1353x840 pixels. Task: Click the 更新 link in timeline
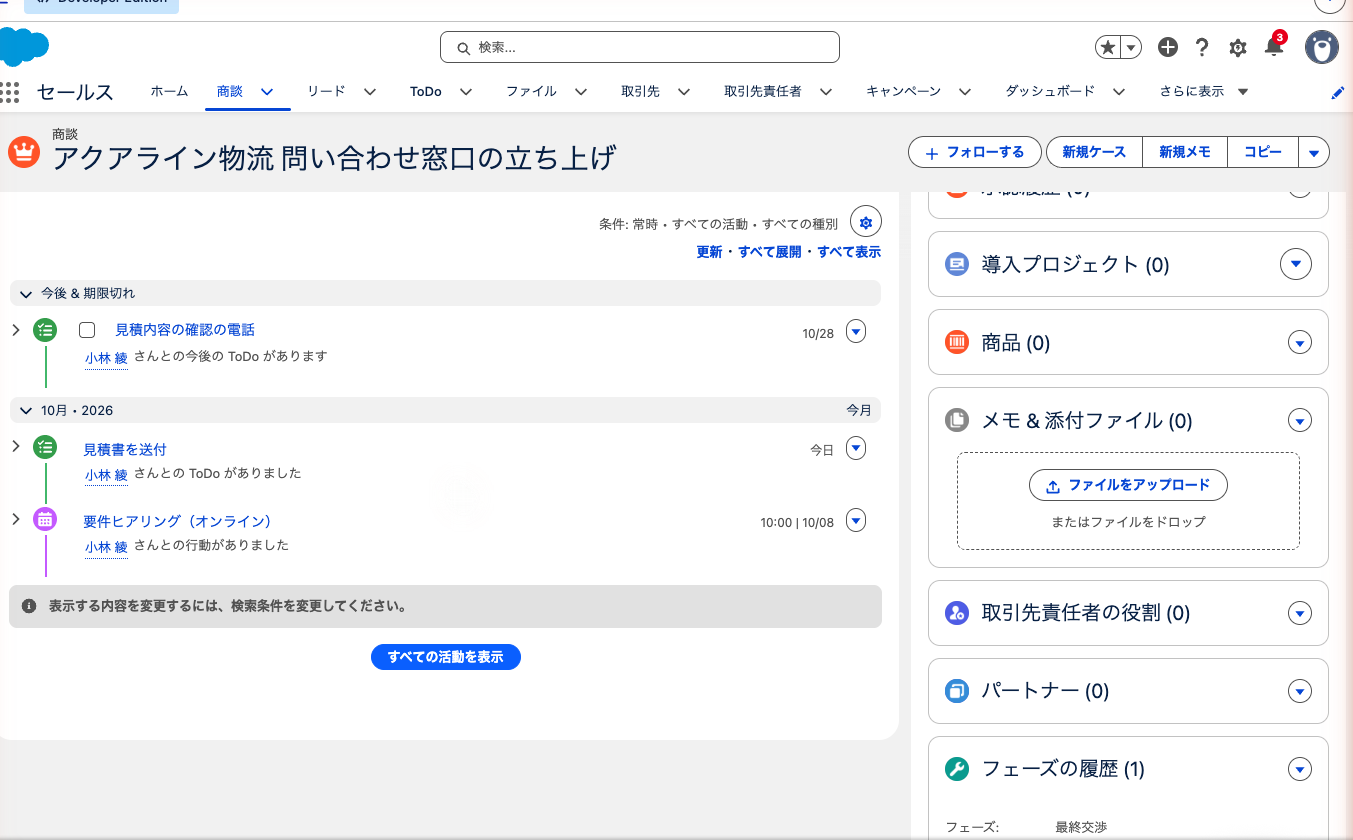coord(709,252)
